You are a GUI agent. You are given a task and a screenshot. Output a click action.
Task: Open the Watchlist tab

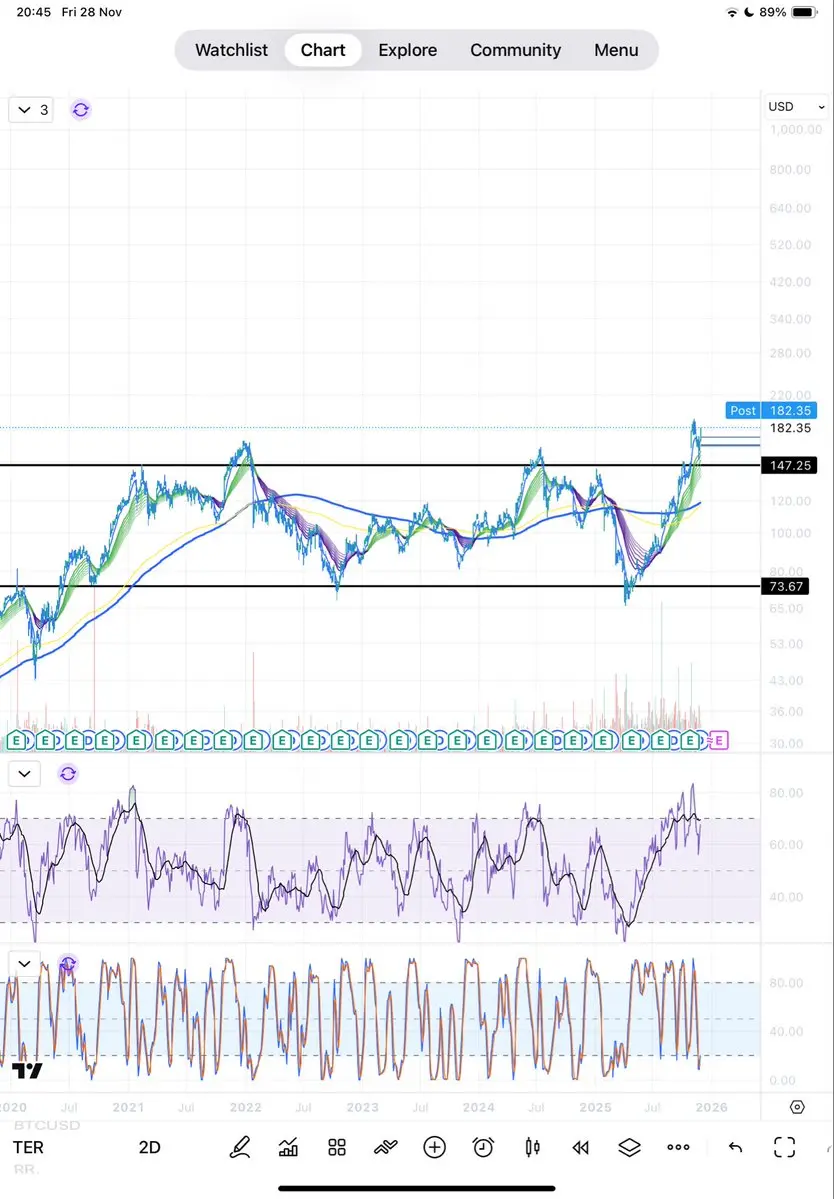(x=231, y=50)
